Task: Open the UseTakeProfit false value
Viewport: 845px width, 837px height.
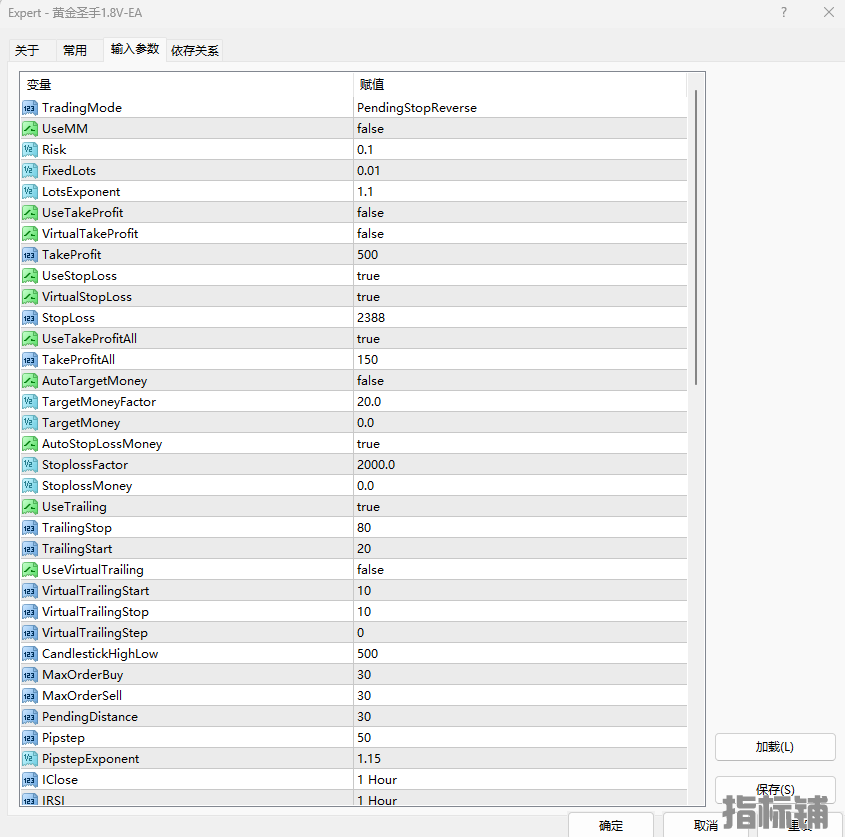Action: coord(370,213)
